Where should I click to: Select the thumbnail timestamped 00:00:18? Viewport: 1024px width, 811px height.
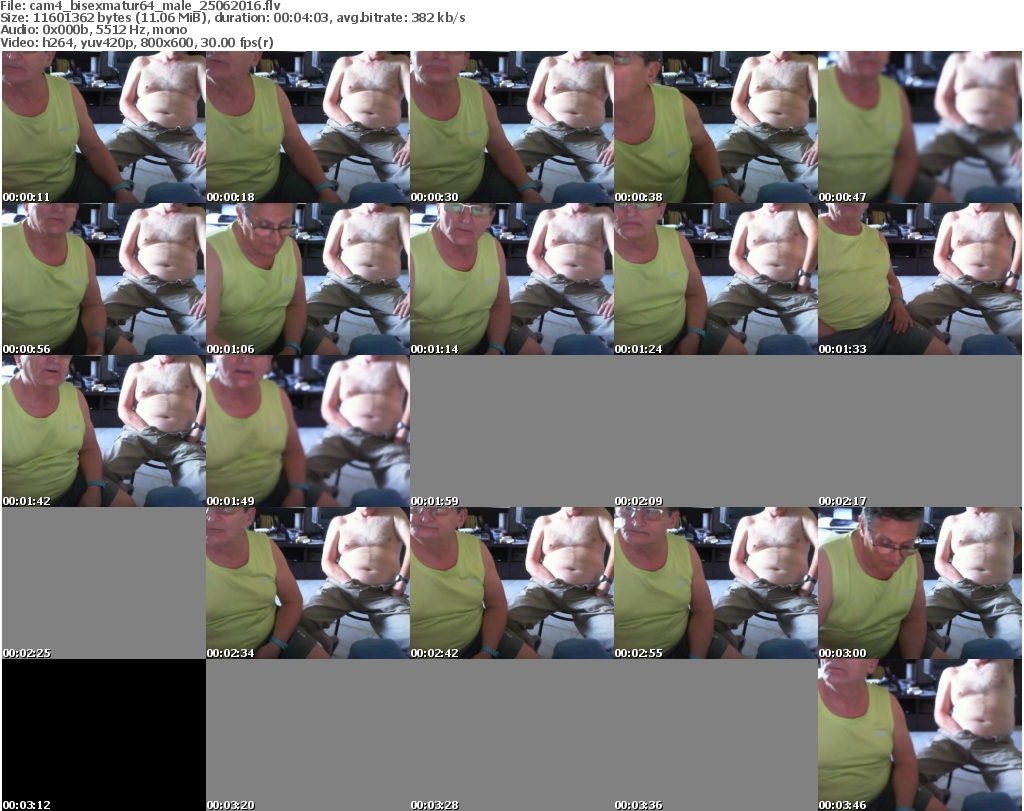pos(308,127)
